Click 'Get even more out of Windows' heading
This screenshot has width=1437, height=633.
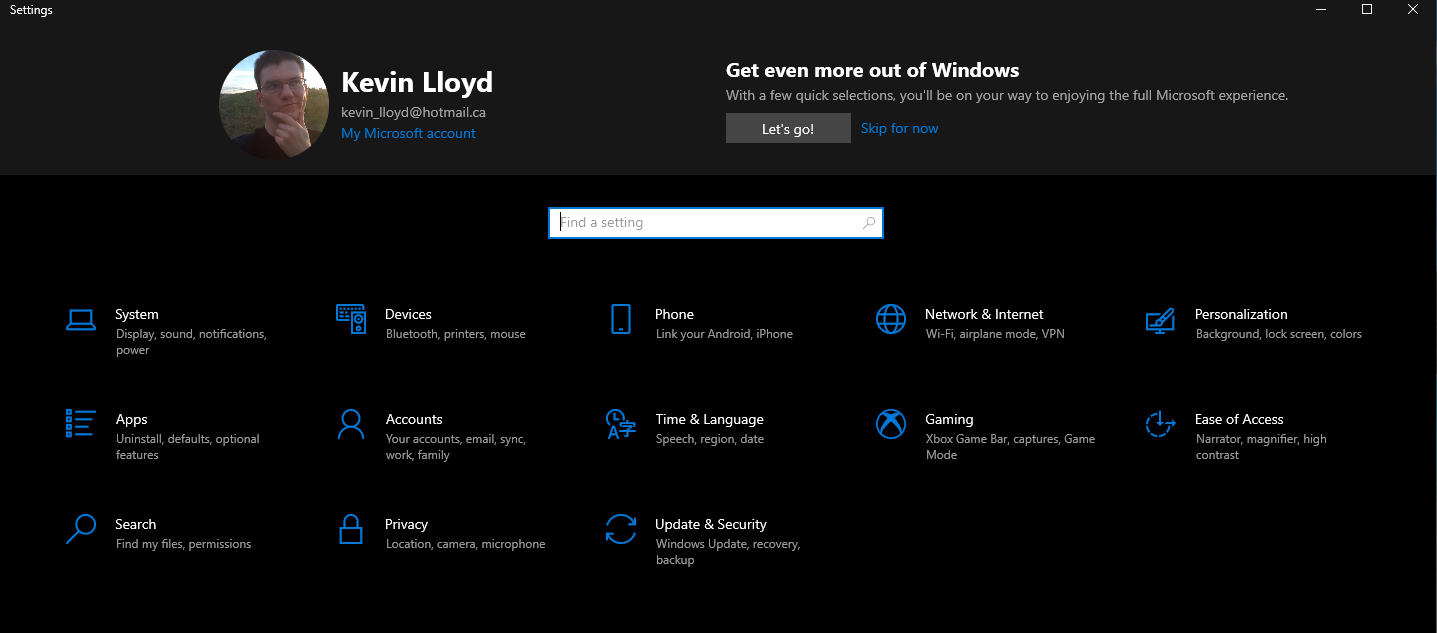tap(872, 70)
